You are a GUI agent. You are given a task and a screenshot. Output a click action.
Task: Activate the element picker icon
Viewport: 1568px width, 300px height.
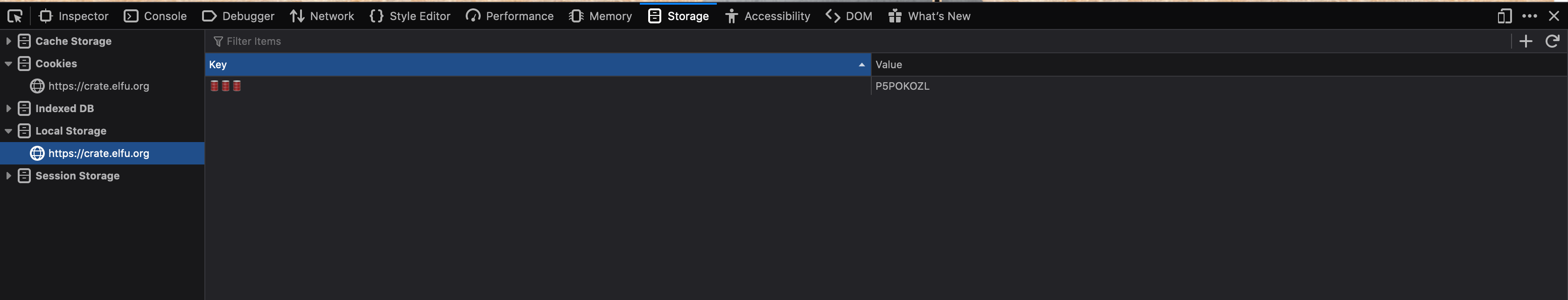pyautogui.click(x=14, y=16)
